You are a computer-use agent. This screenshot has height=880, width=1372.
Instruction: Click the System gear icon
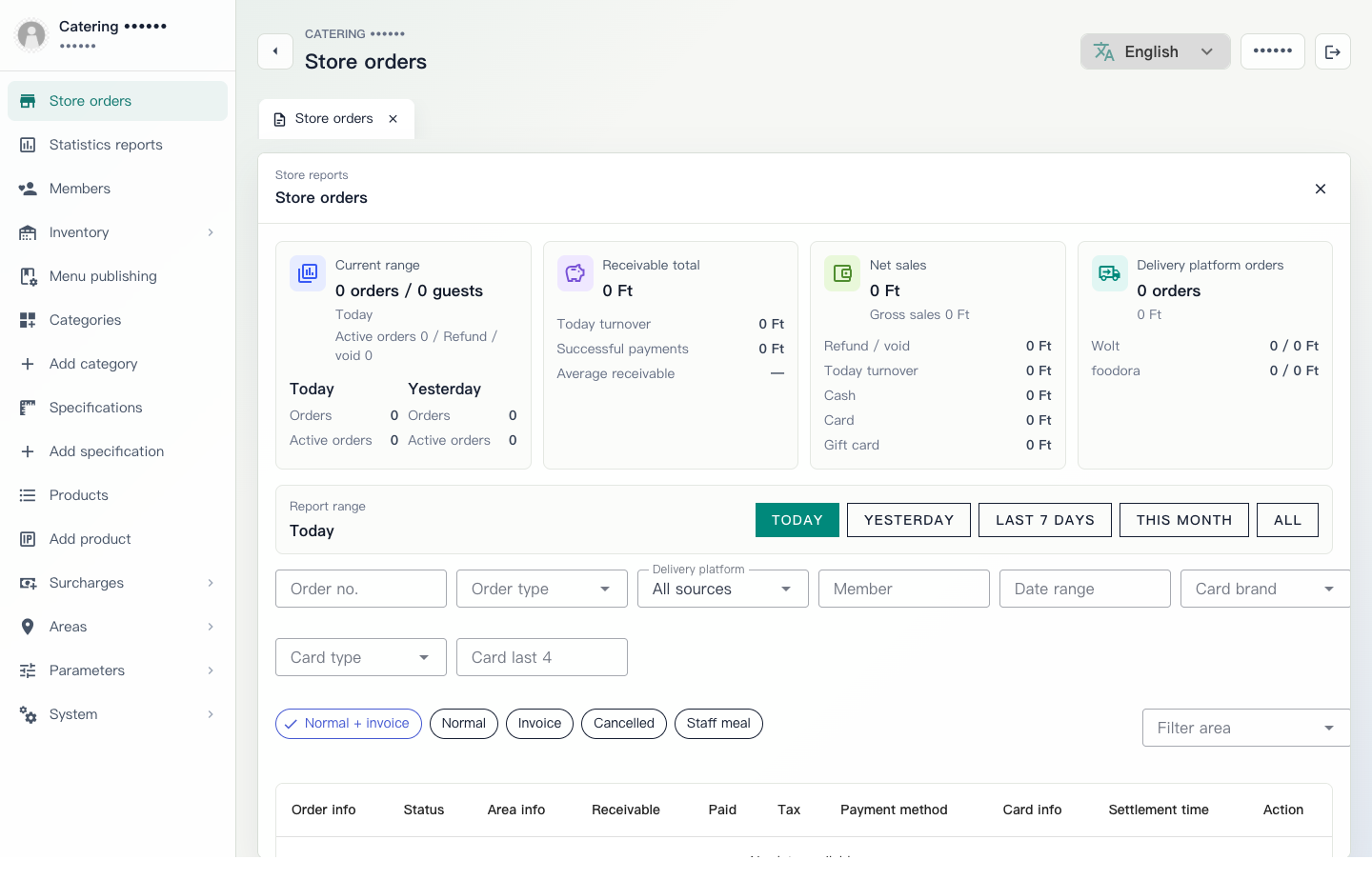tap(28, 714)
